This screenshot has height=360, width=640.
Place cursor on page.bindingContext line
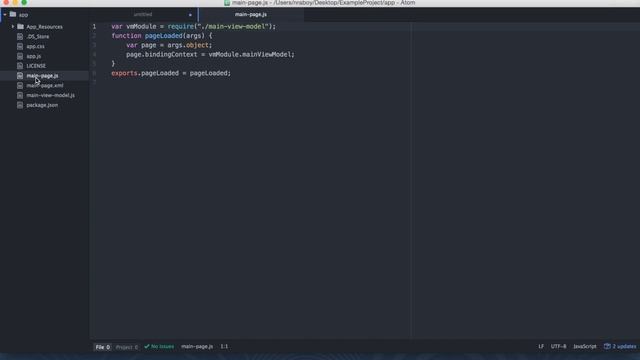point(210,55)
